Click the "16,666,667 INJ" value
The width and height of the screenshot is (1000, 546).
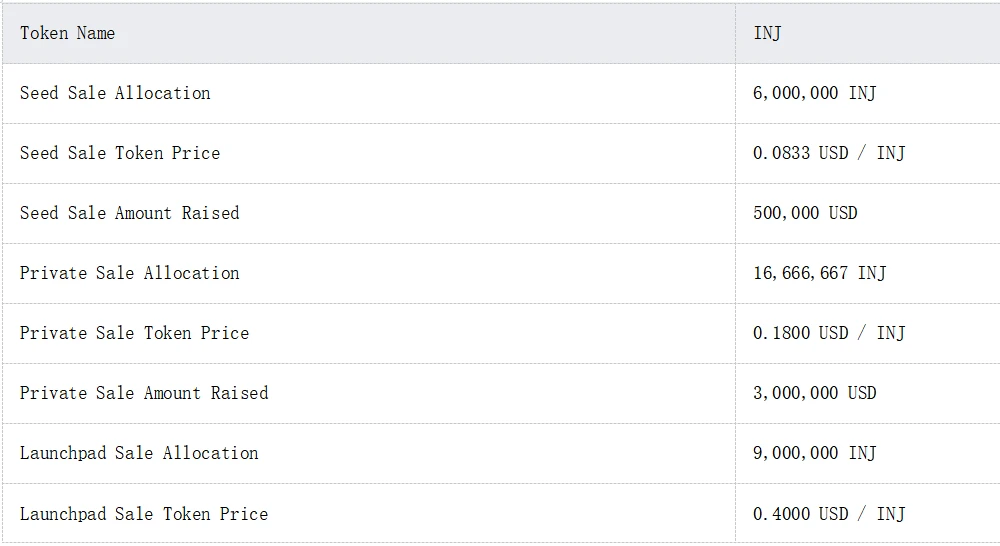(819, 273)
